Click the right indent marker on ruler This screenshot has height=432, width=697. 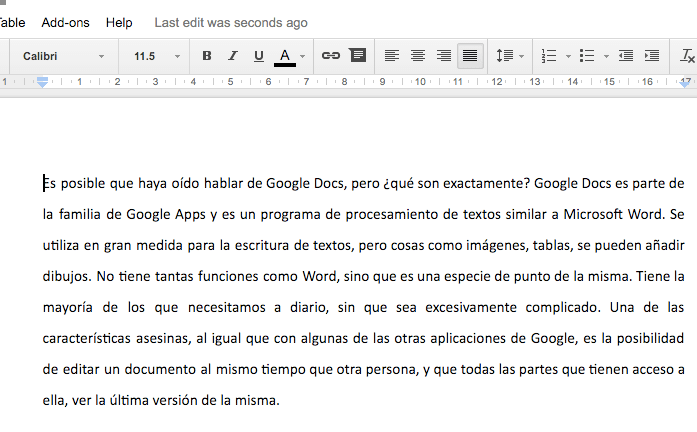click(x=685, y=83)
